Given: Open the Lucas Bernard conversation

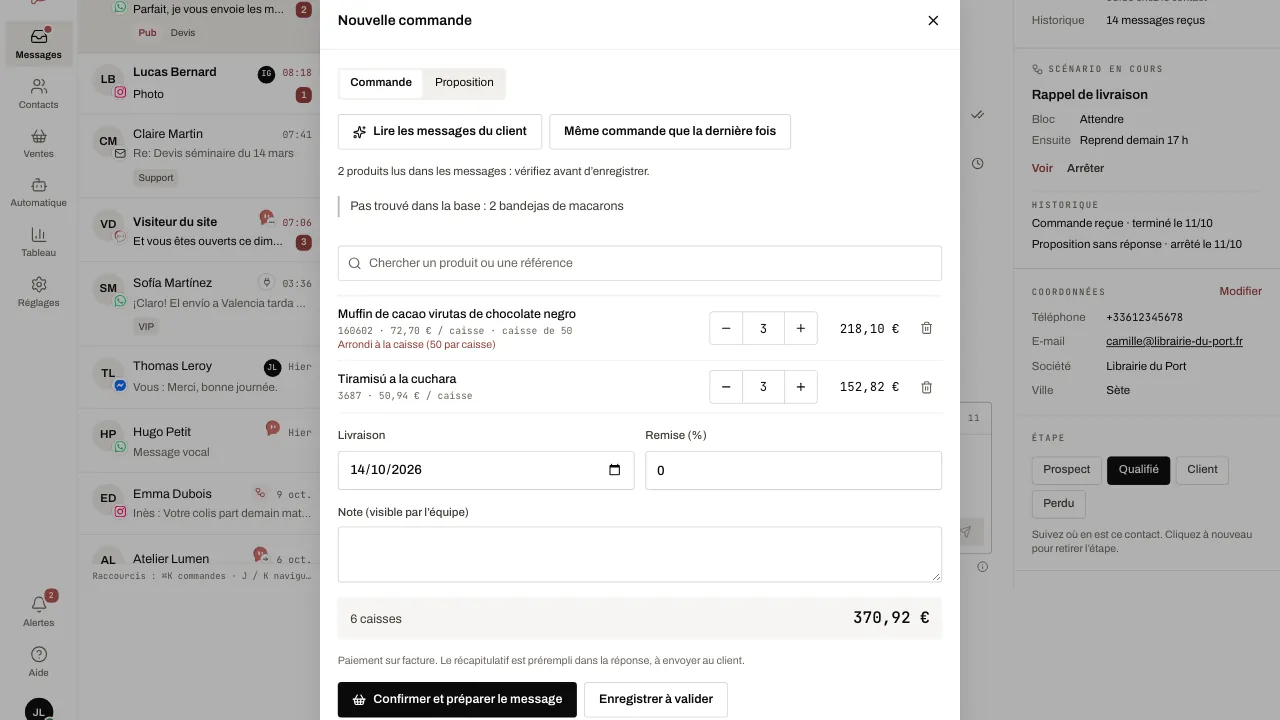Looking at the screenshot, I should click(x=199, y=83).
